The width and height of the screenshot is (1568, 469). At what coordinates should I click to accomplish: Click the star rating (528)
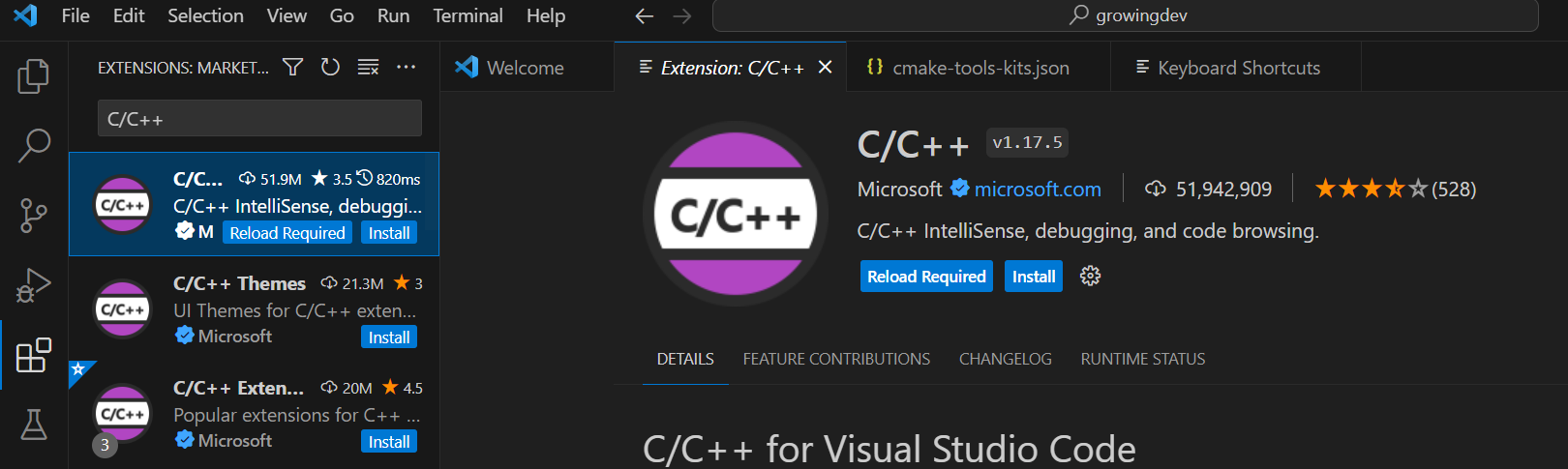pyautogui.click(x=1395, y=189)
